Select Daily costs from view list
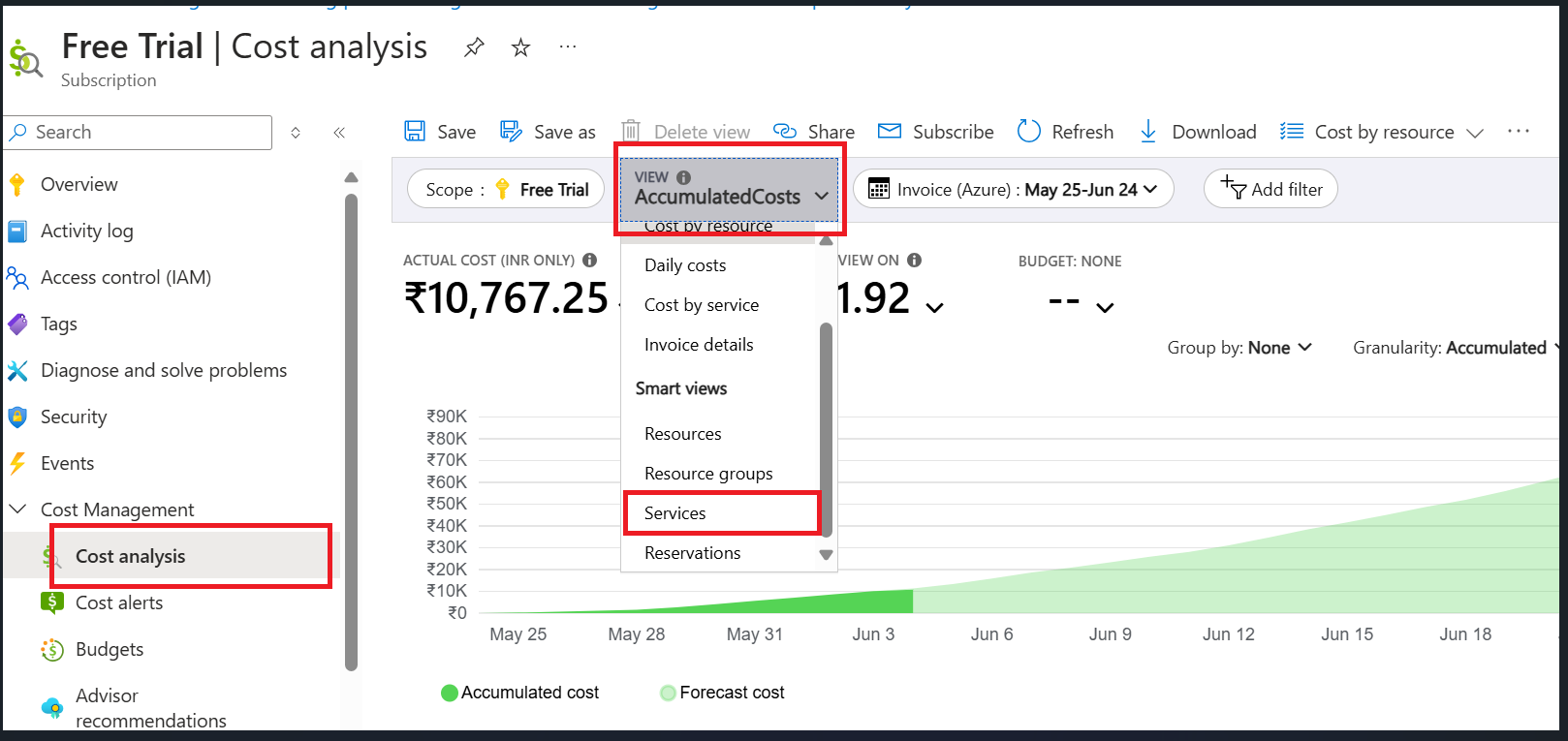 click(685, 265)
